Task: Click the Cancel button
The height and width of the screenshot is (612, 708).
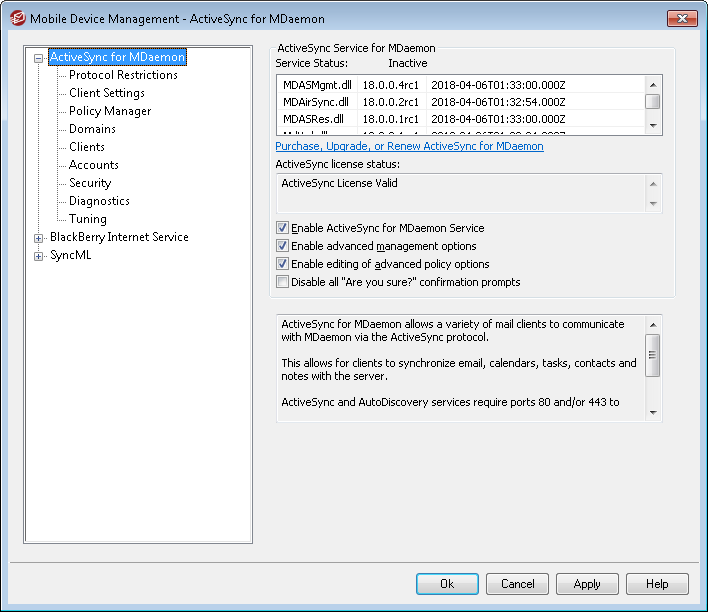Action: pos(517,584)
